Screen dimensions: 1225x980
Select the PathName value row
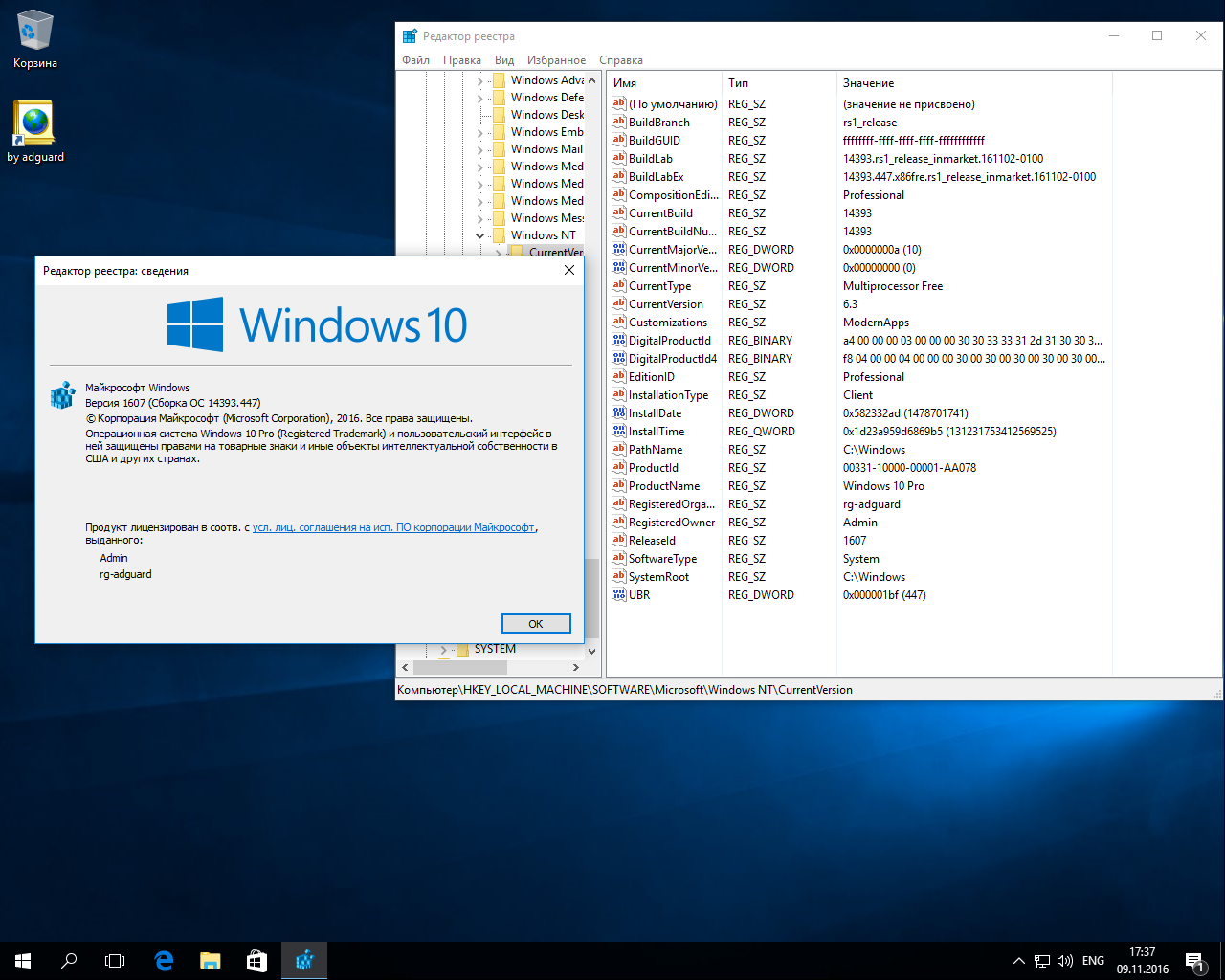(858, 450)
